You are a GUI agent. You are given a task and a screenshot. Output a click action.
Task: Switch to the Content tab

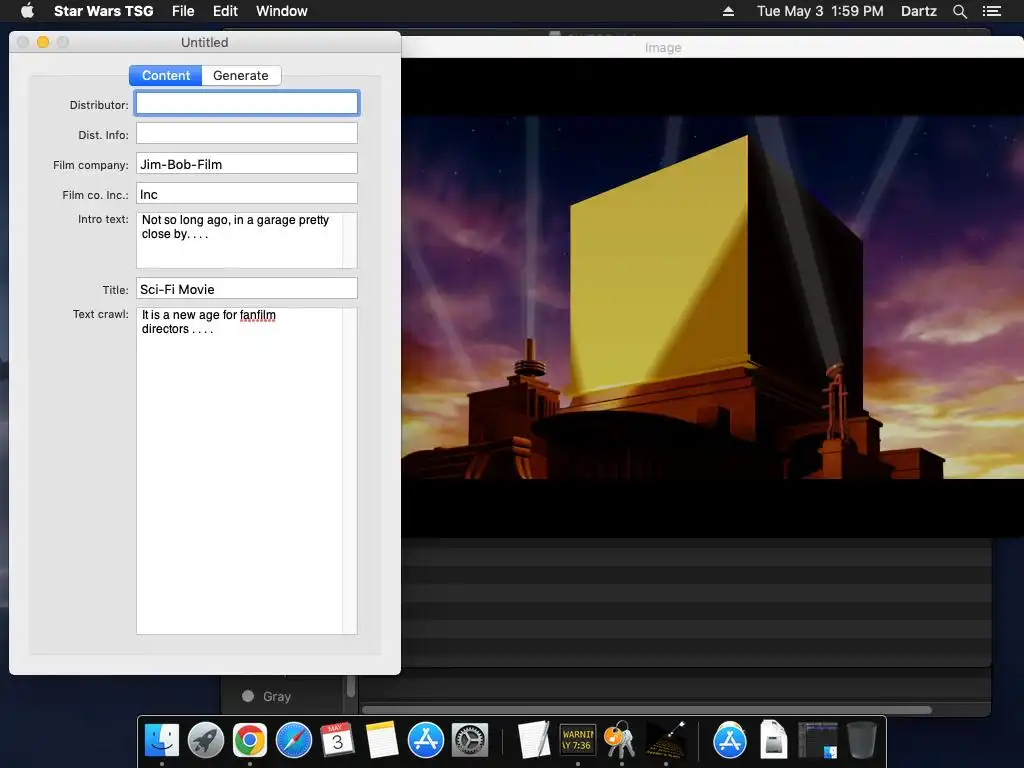click(x=166, y=76)
